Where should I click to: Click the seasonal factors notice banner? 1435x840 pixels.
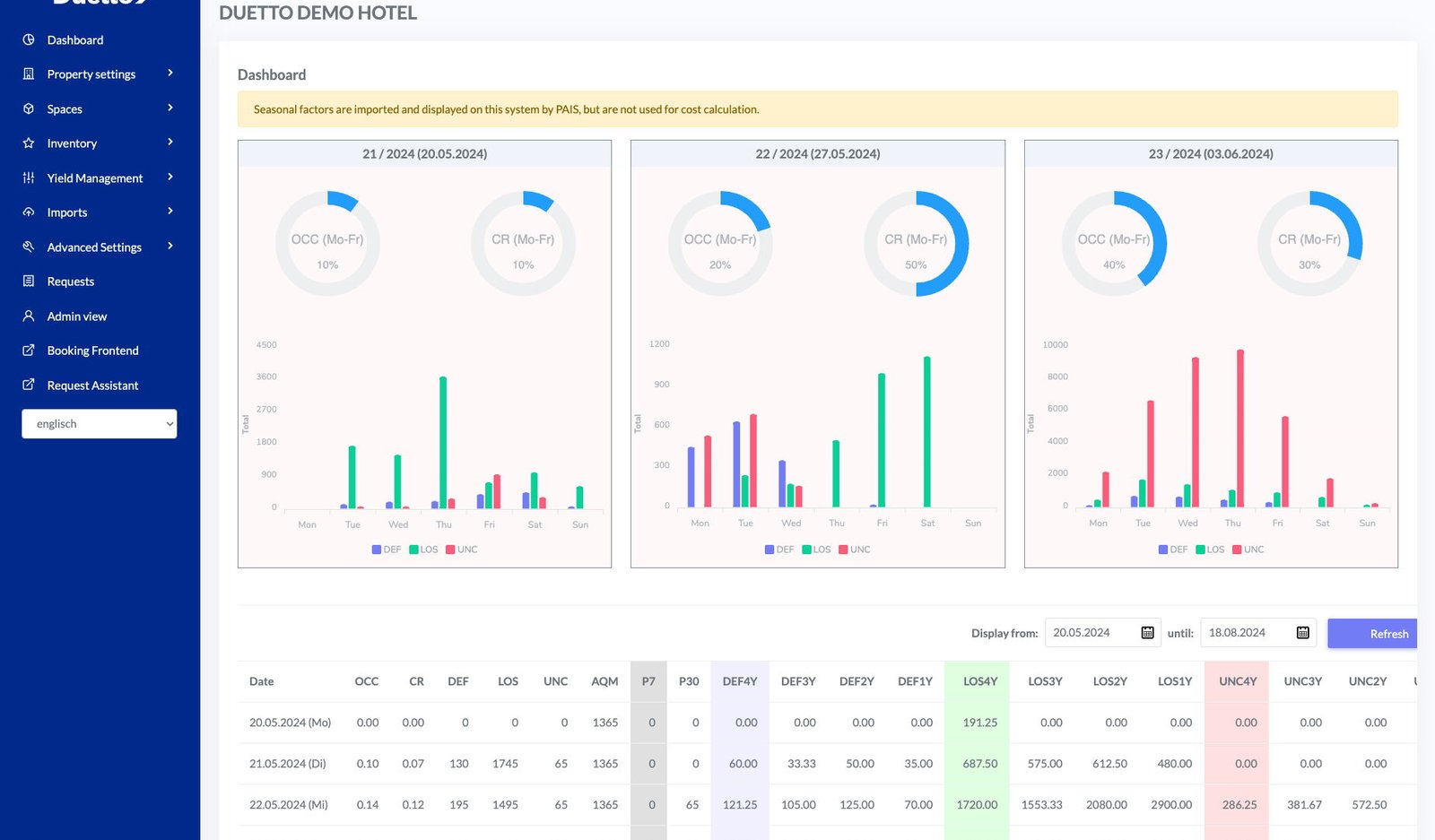pos(818,109)
